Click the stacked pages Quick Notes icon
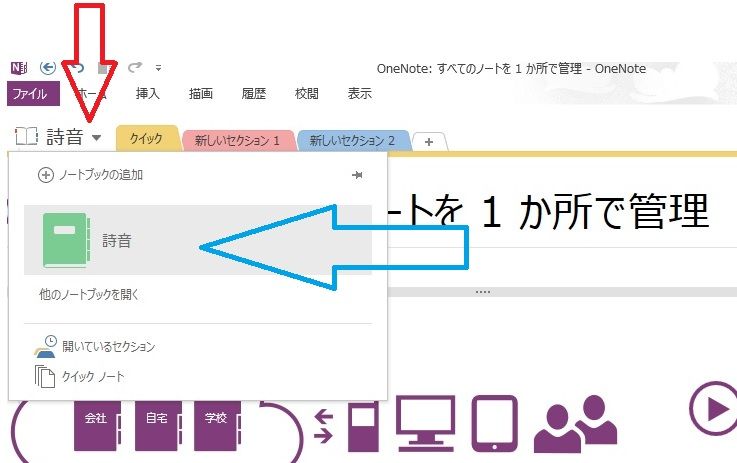This screenshot has height=463, width=737. pyautogui.click(x=45, y=377)
